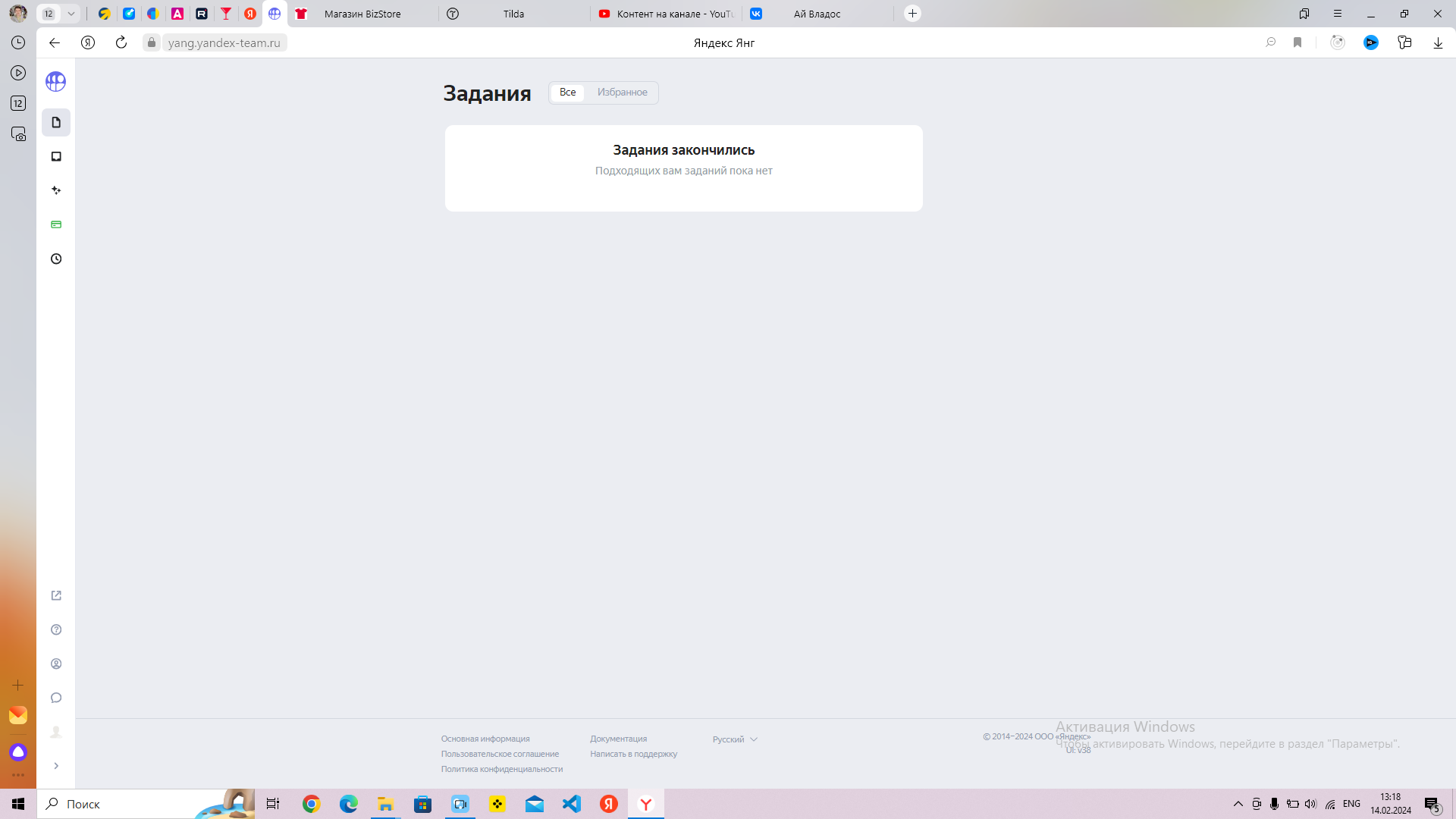This screenshot has width=1456, height=819.
Task: Click the external link icon in sidebar
Action: point(56,595)
